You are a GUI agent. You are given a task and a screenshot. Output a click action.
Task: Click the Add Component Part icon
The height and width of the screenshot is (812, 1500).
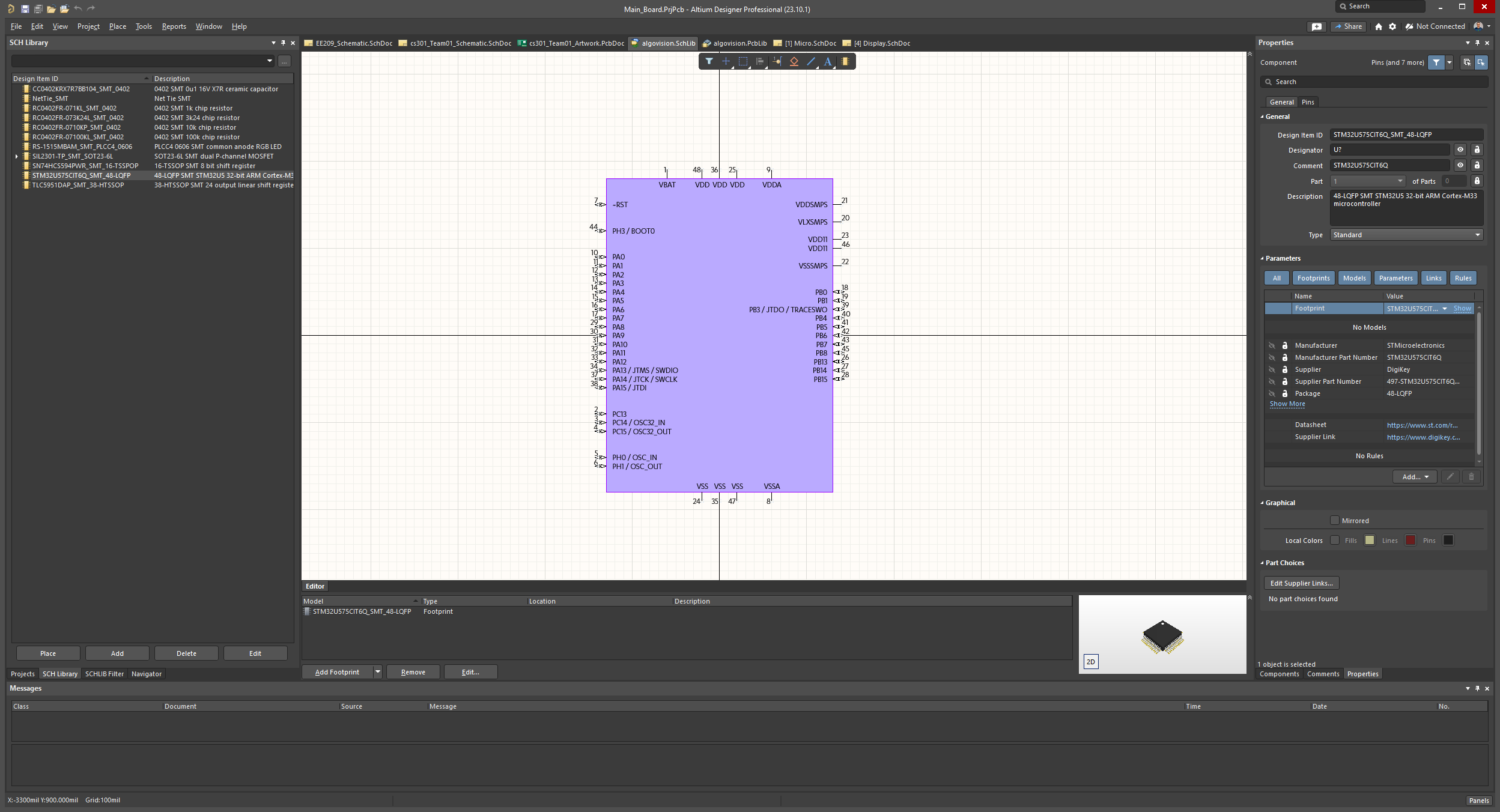tap(845, 61)
